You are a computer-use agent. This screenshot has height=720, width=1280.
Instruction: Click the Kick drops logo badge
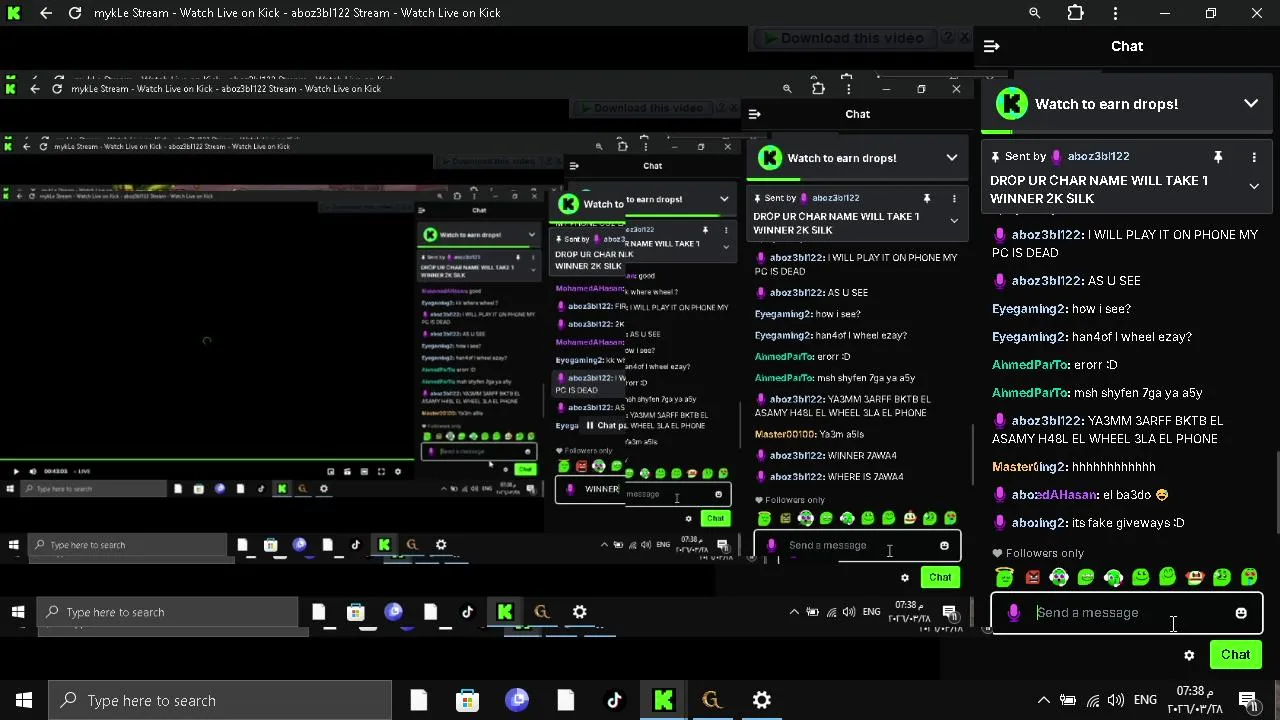[x=1012, y=104]
